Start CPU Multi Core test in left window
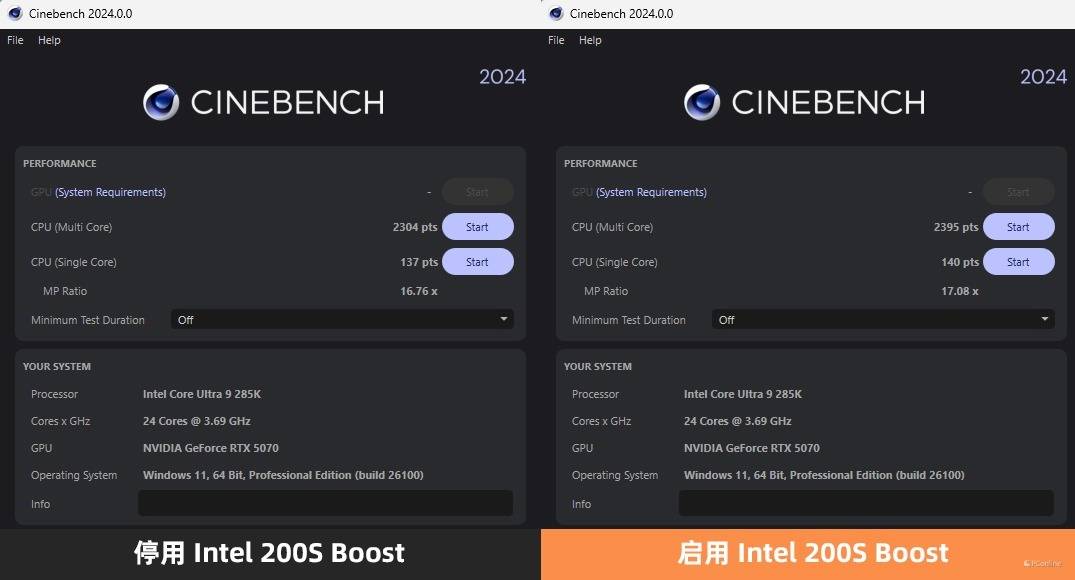Screen dimensions: 1075x580 click(478, 227)
